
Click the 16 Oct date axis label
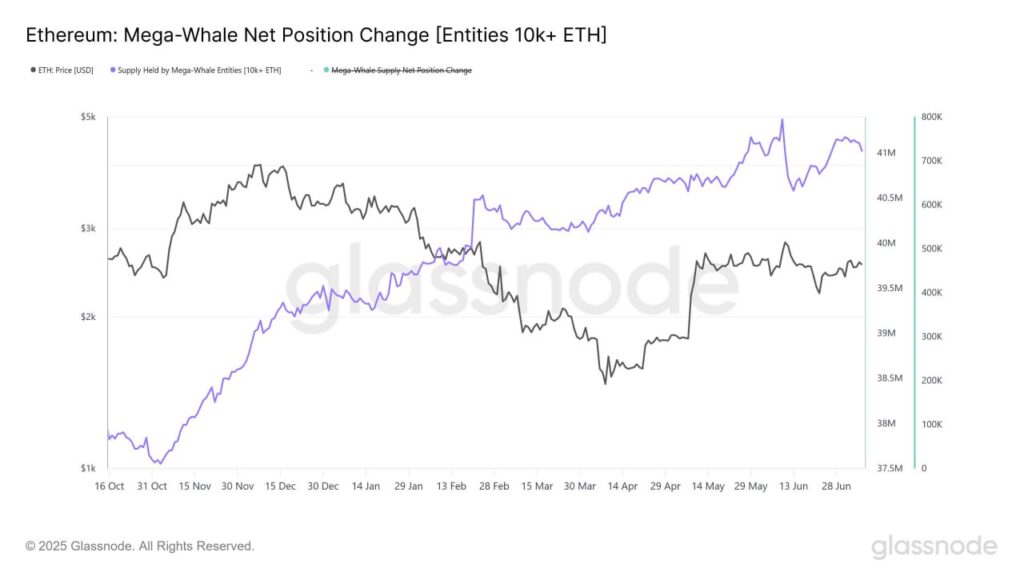click(x=109, y=486)
